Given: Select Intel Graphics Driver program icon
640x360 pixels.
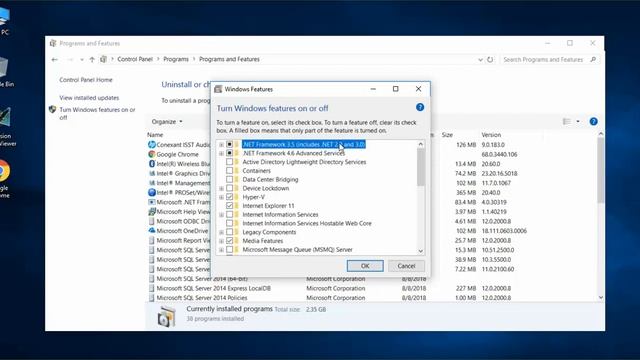Looking at the screenshot, I should (152, 173).
